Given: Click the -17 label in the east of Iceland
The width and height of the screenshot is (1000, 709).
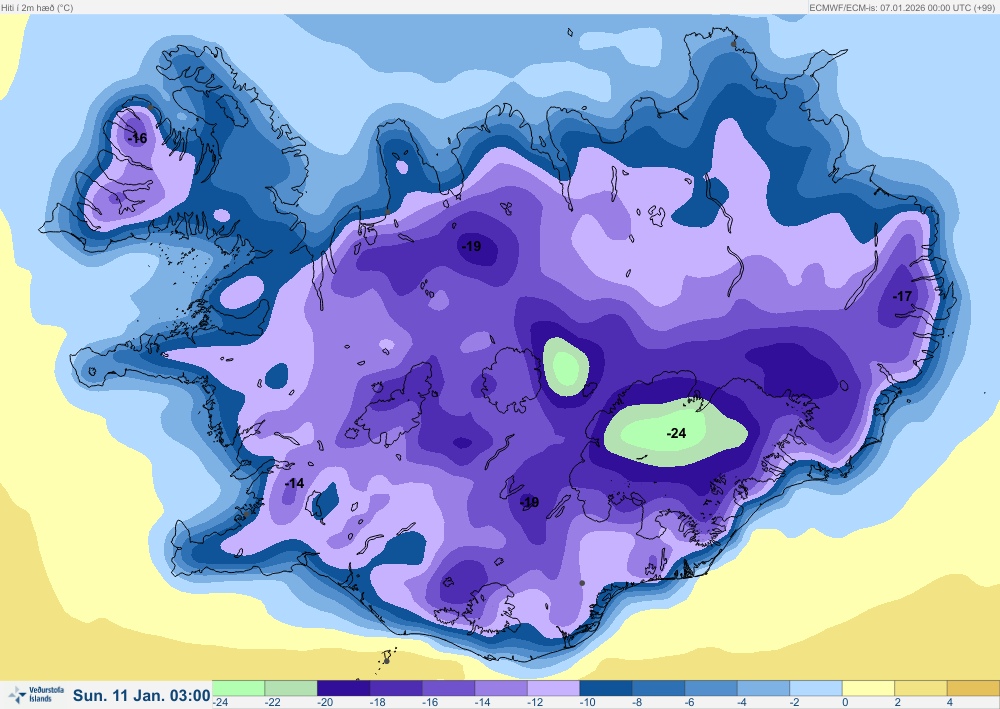Looking at the screenshot, I should click(x=902, y=296).
